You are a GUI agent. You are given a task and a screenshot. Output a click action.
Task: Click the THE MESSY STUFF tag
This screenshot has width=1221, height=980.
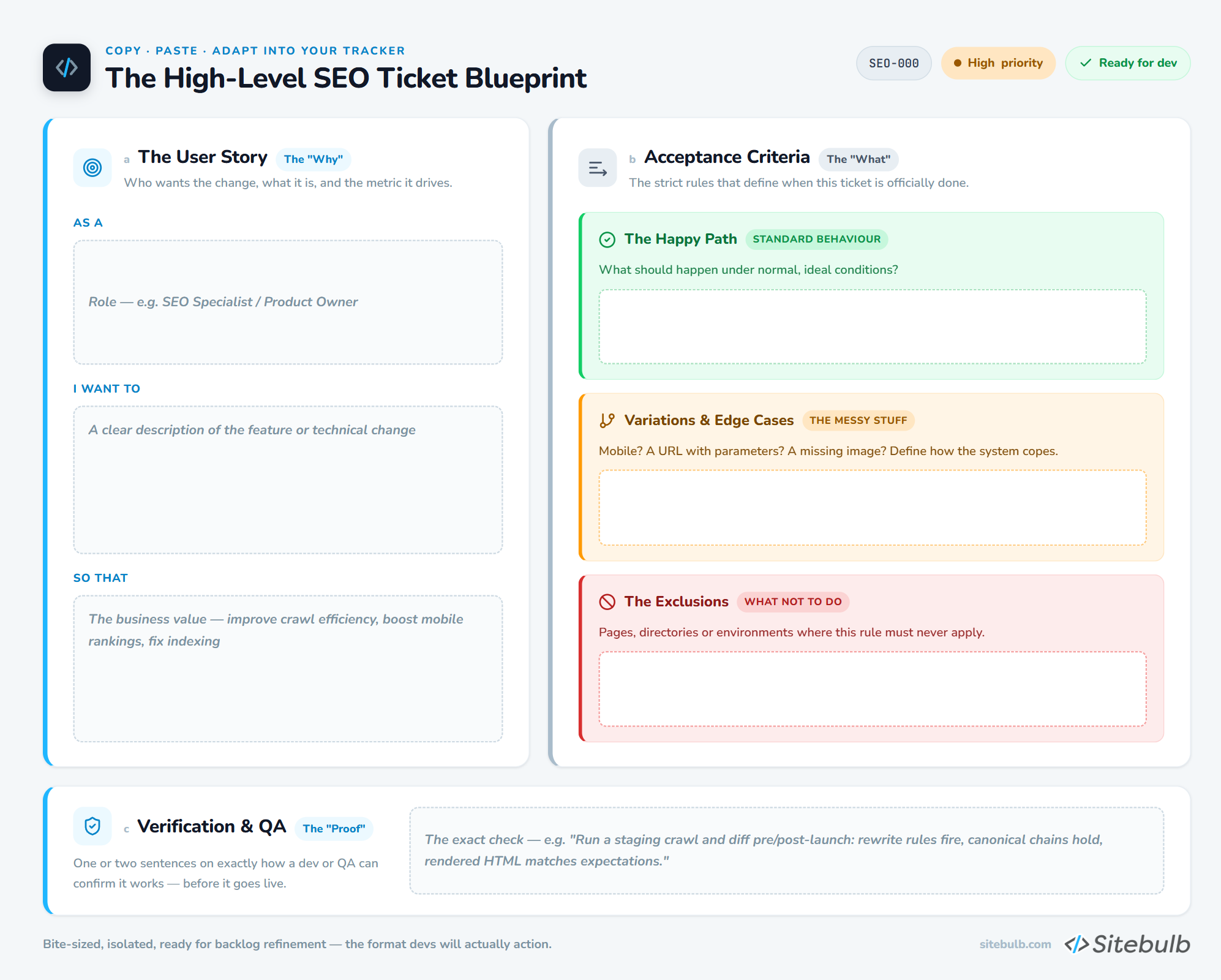(x=858, y=421)
